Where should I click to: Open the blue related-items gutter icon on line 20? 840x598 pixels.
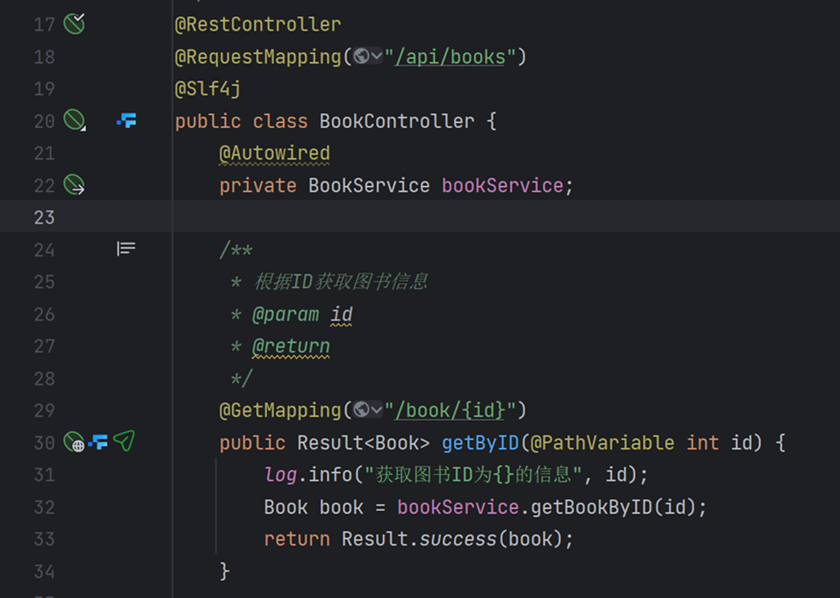click(x=126, y=120)
